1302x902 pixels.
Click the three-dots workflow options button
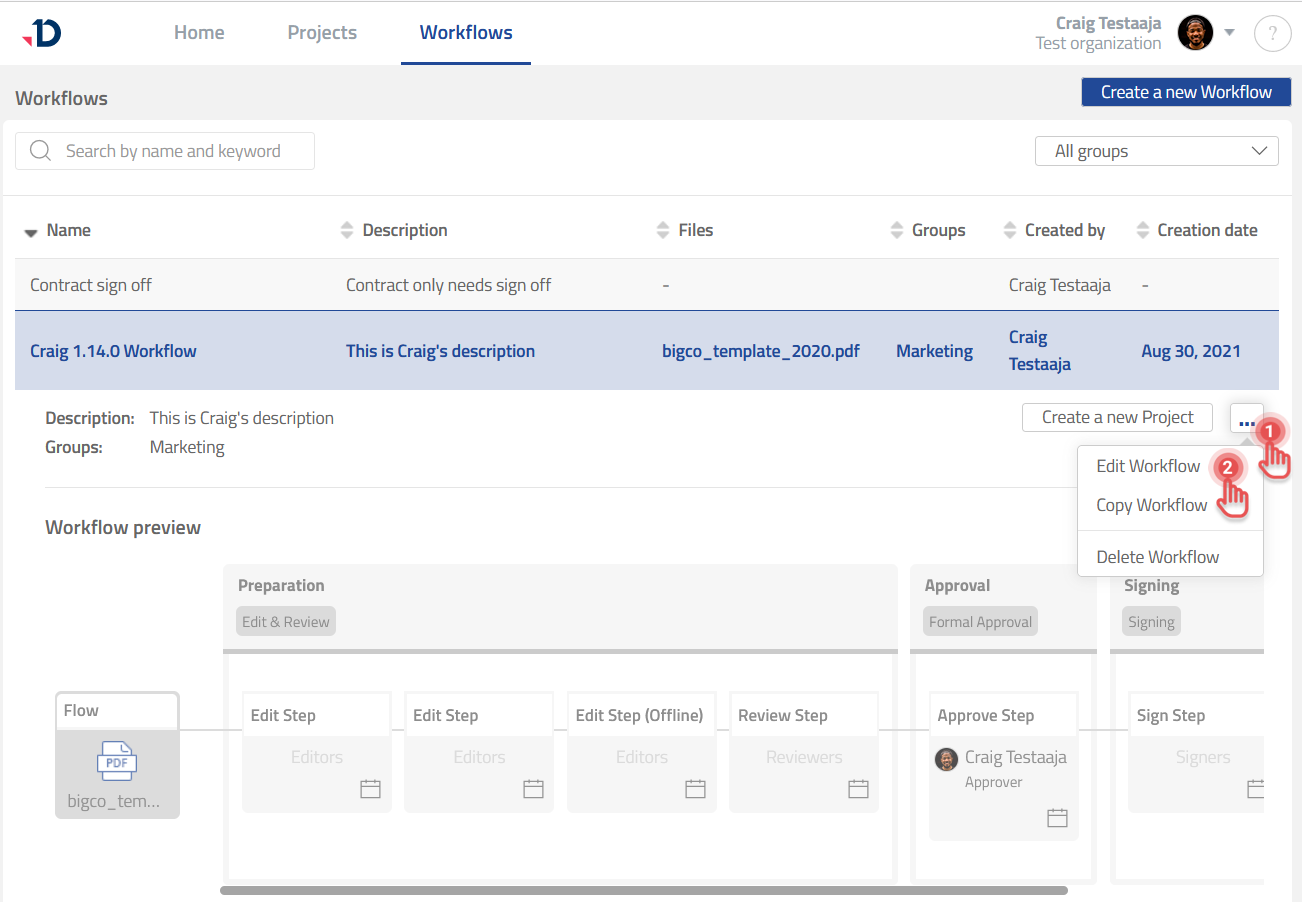point(1245,418)
